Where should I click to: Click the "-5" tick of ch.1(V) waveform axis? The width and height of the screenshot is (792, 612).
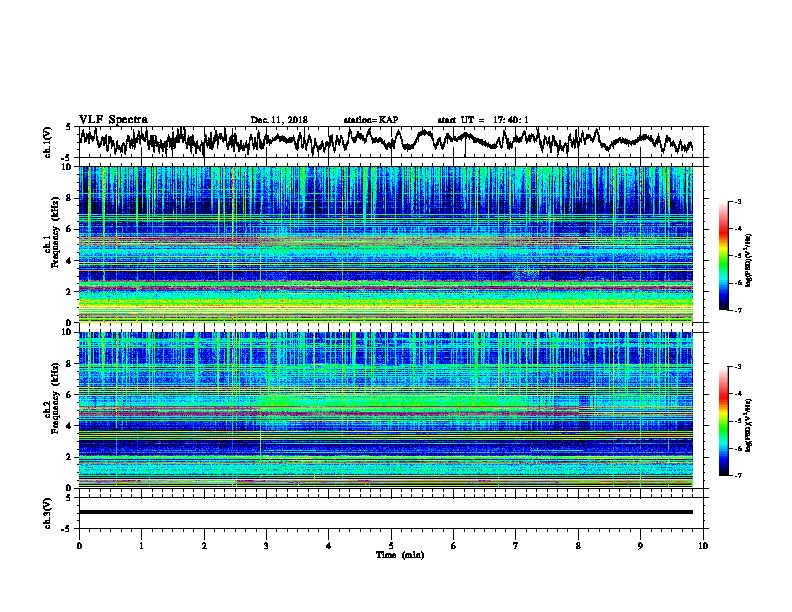[67, 158]
